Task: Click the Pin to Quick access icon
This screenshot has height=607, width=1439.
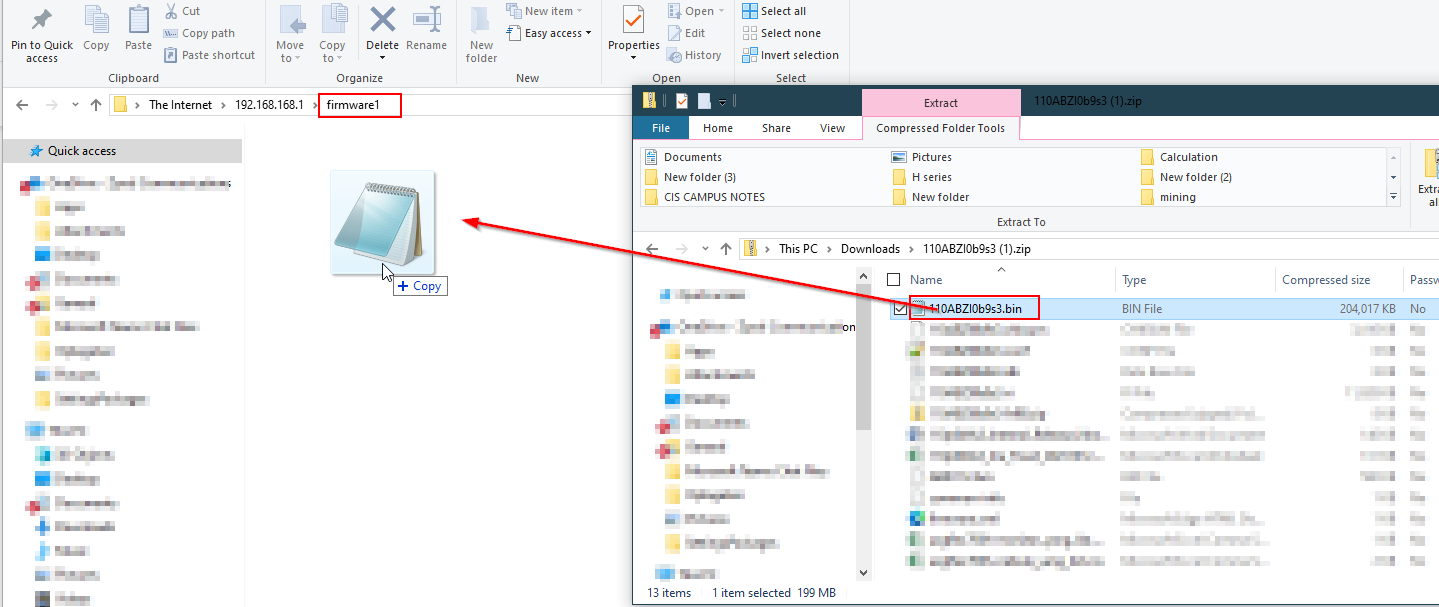Action: coord(42,20)
